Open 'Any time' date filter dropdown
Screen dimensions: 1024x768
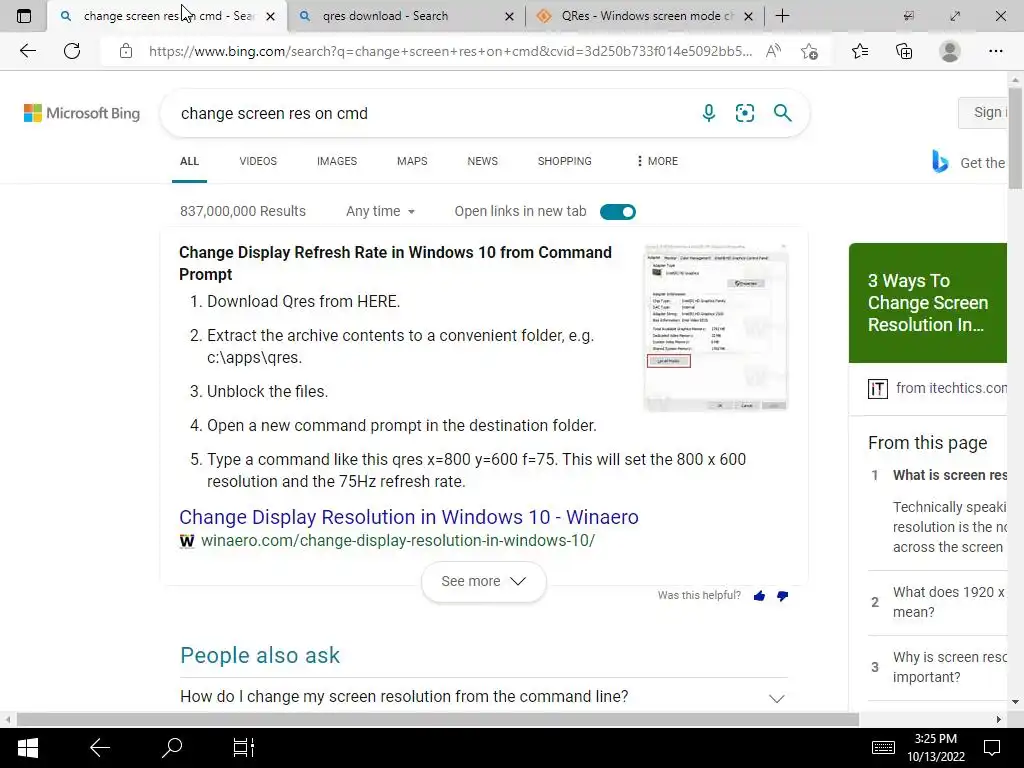(x=381, y=211)
